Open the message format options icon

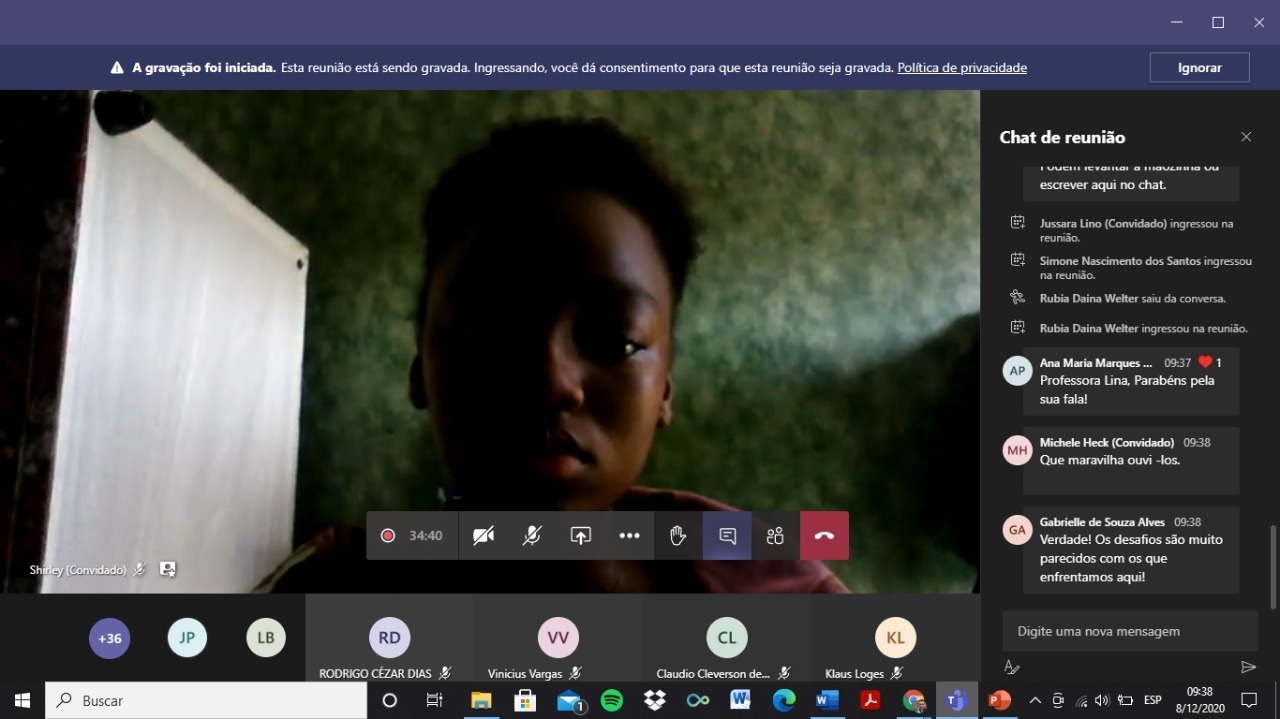click(x=1011, y=667)
